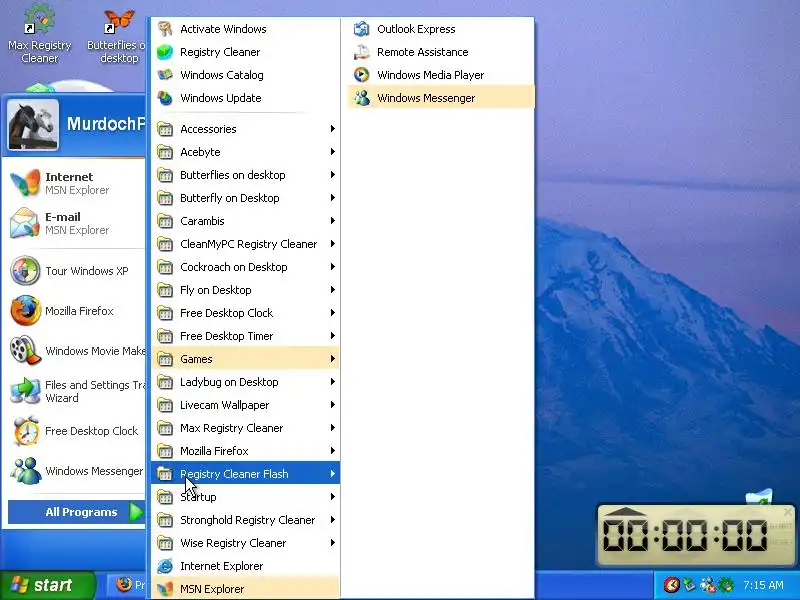Open Outlook Express envelope icon

click(x=361, y=29)
